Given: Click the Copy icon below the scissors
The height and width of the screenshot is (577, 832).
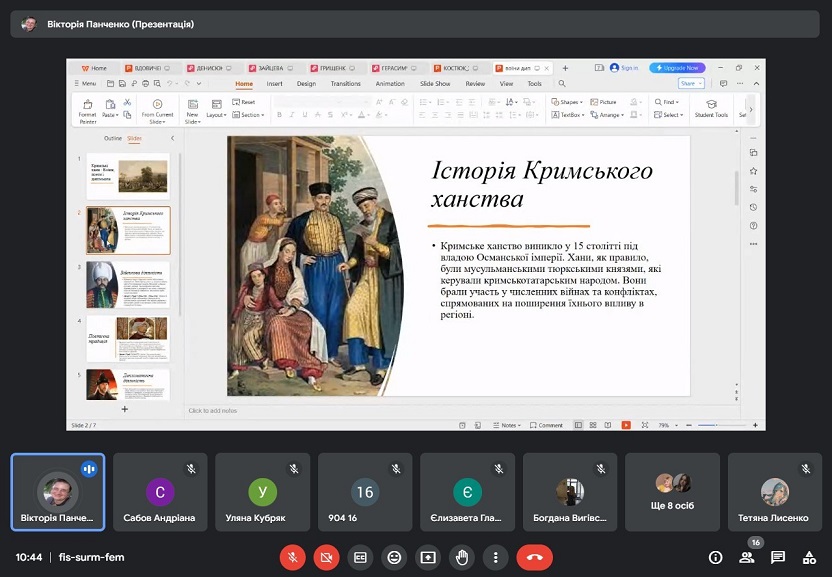Looking at the screenshot, I should [x=127, y=115].
